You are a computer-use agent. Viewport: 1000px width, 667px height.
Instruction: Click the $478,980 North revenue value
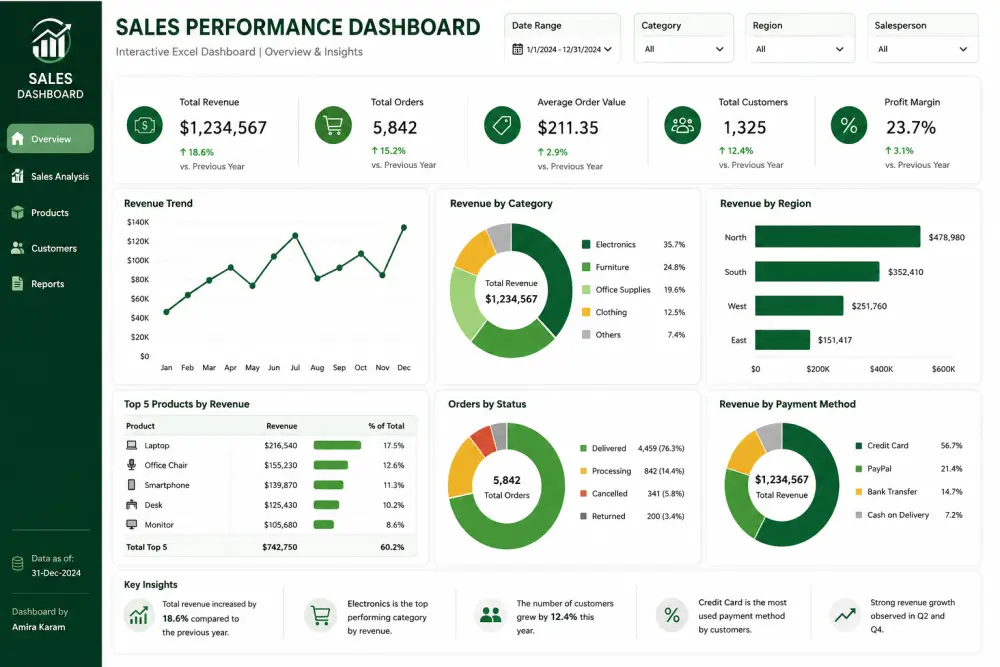click(x=946, y=237)
